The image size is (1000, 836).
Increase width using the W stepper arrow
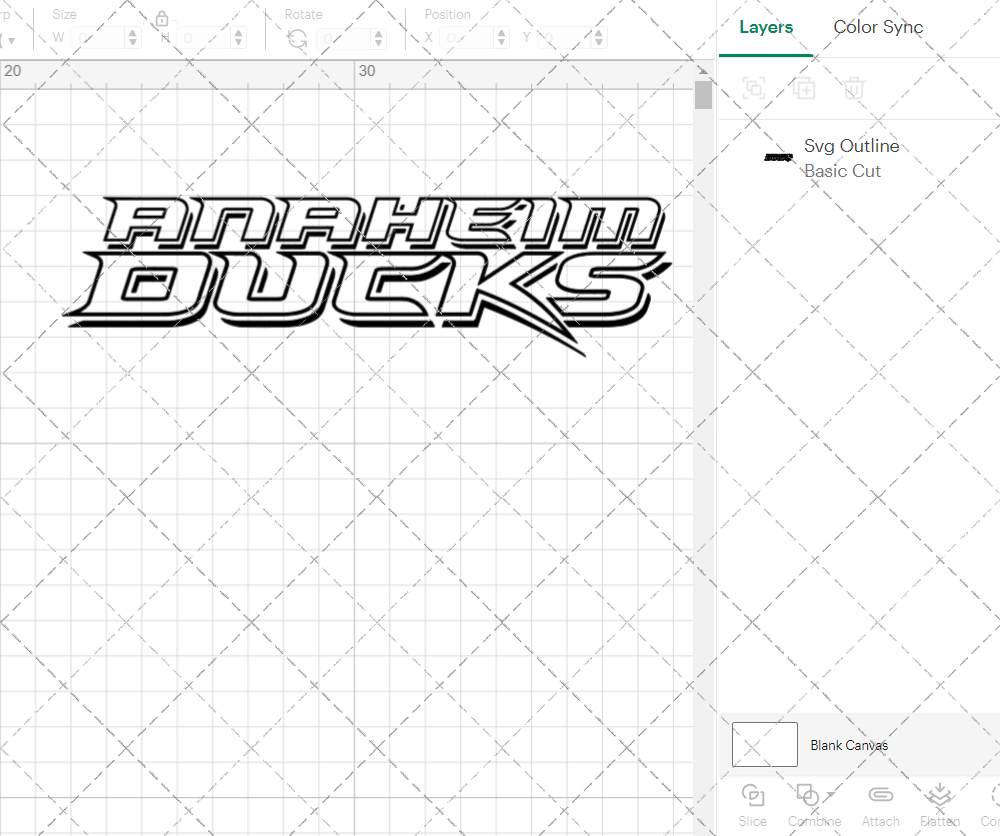click(132, 32)
